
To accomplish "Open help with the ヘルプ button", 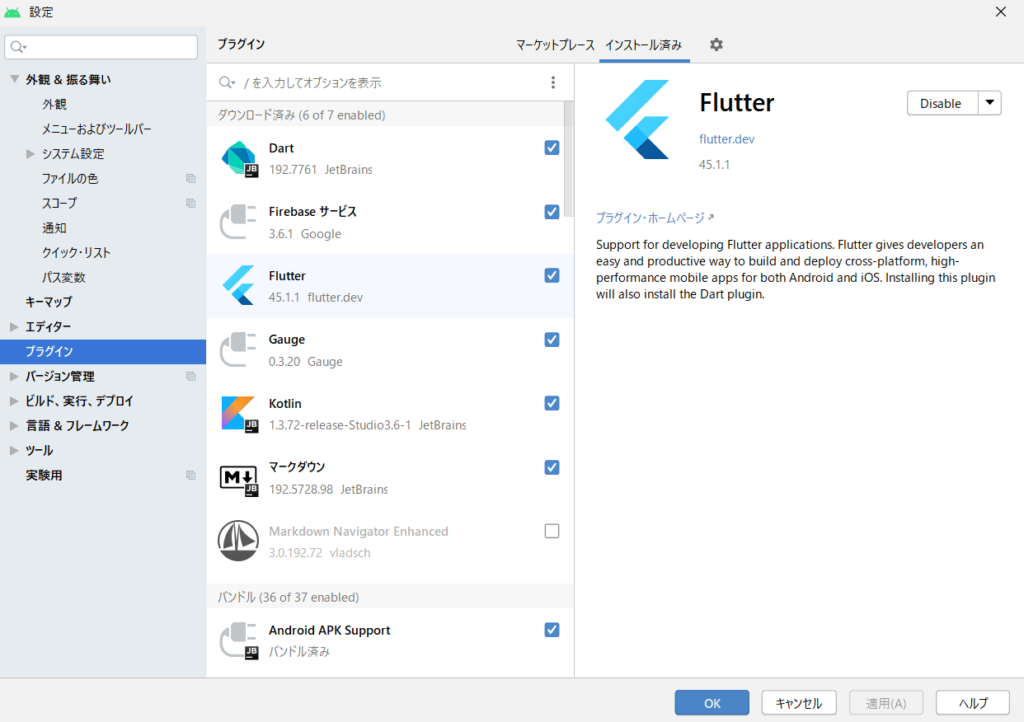I will [x=973, y=703].
